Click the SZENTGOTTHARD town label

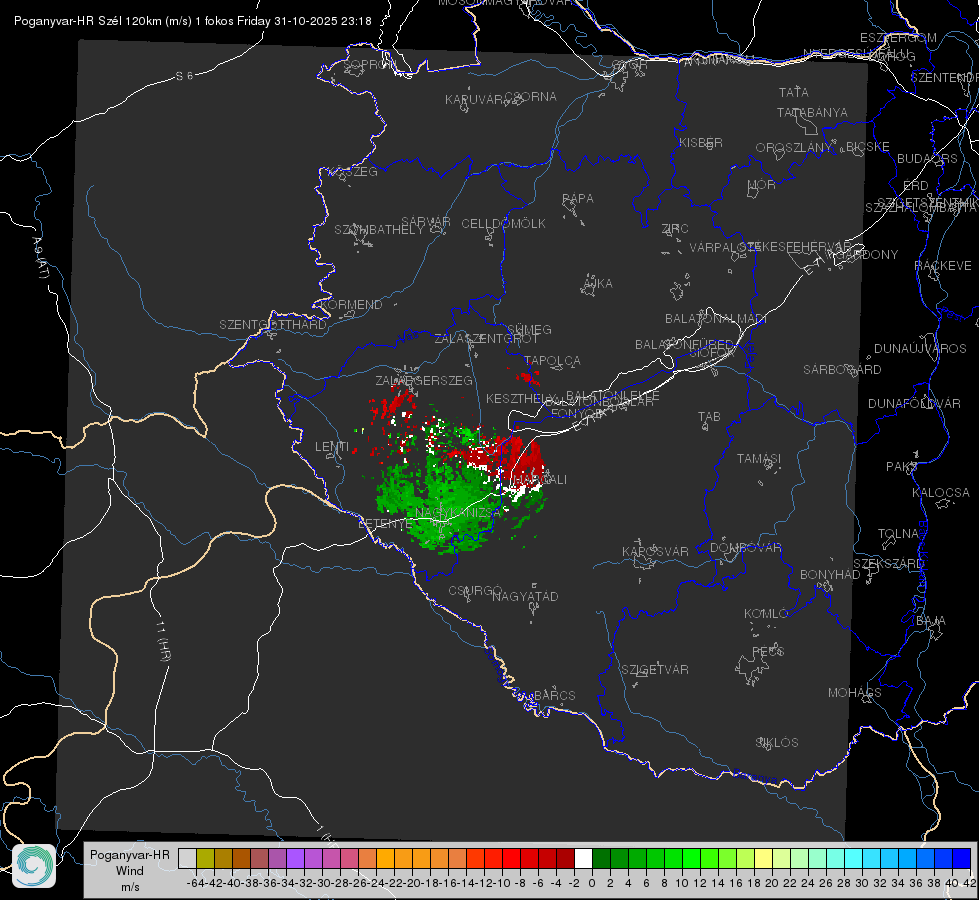tap(273, 325)
